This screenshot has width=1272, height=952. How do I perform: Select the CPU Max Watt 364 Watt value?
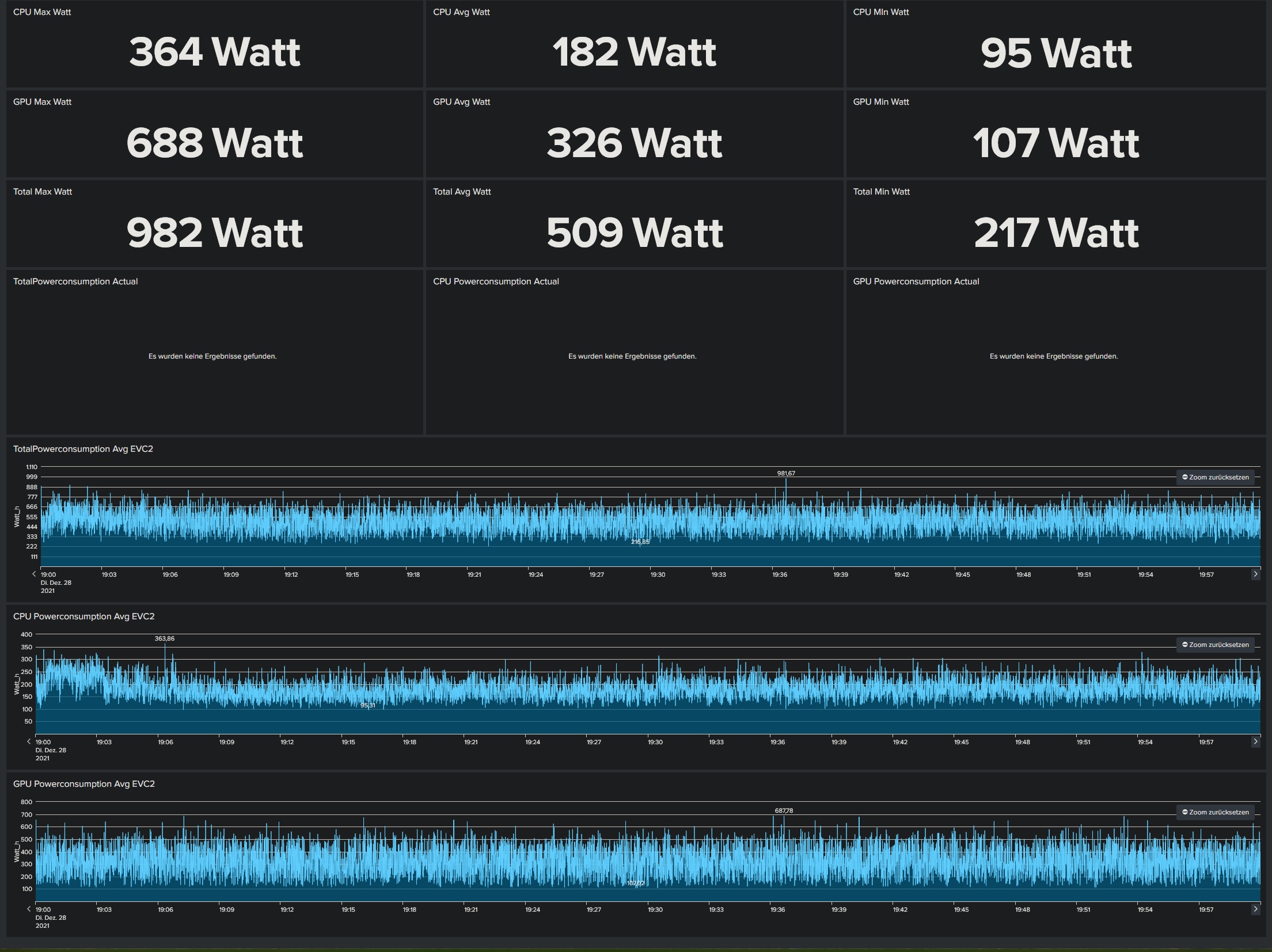pos(214,52)
